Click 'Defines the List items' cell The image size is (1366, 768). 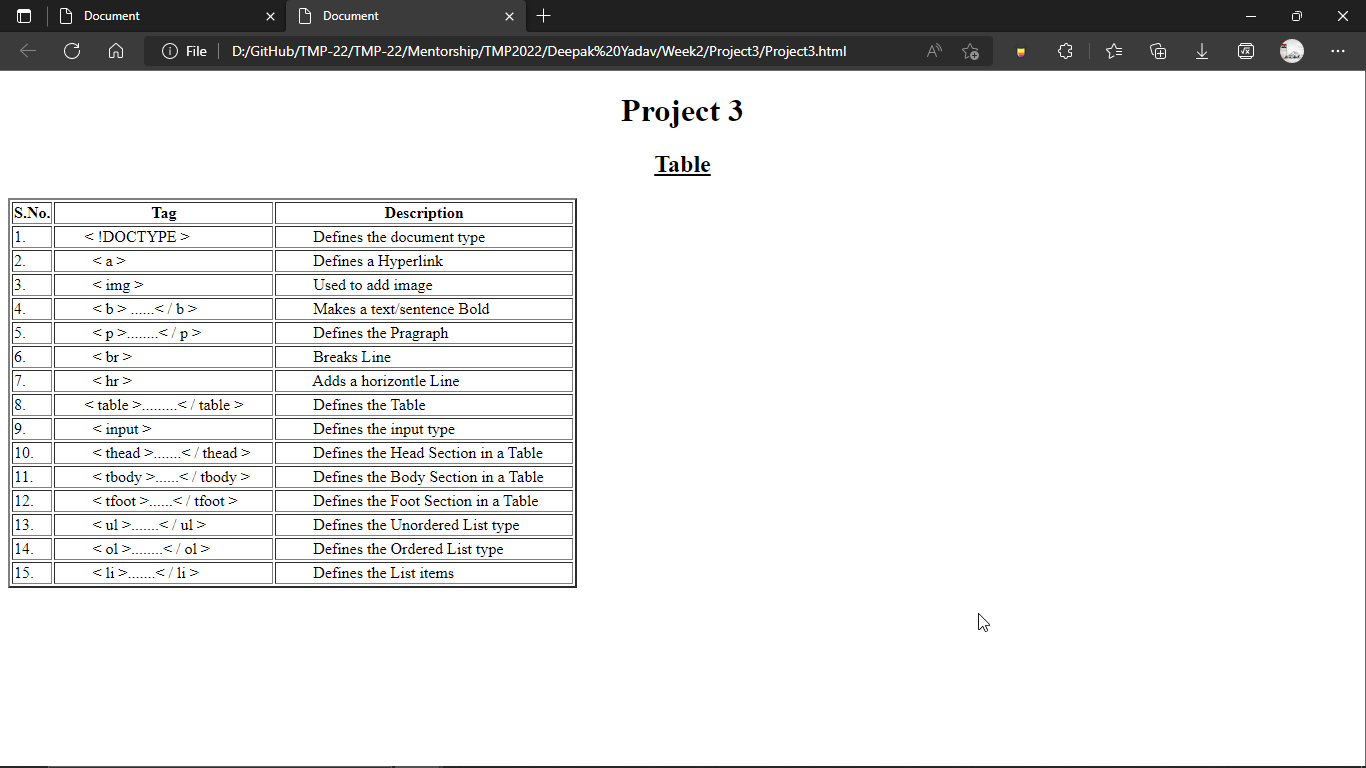[x=424, y=573]
